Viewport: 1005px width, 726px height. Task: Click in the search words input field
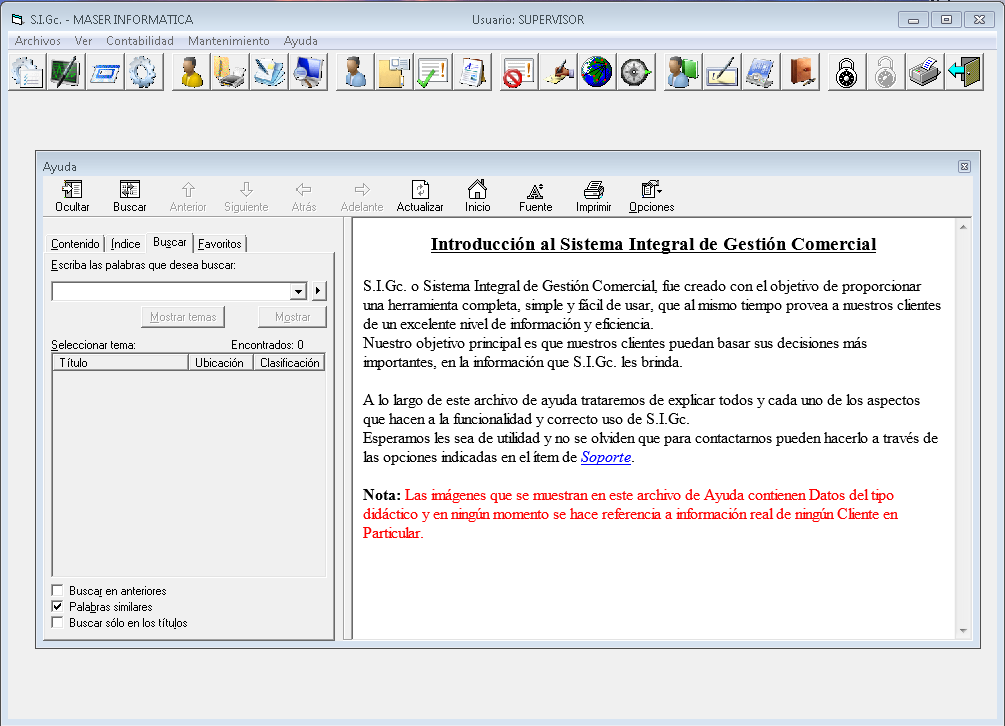point(171,292)
